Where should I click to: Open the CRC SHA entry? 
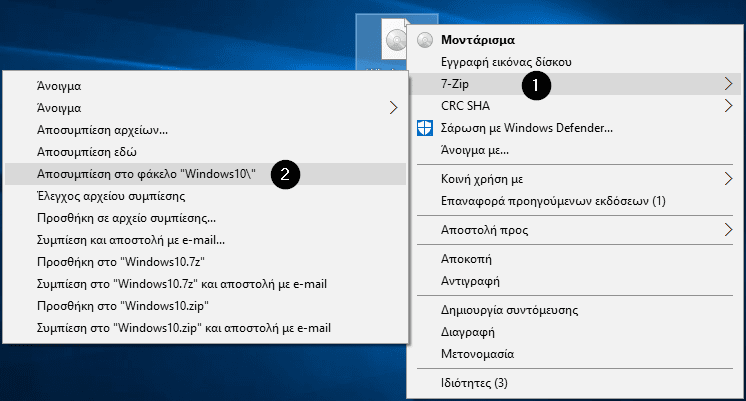573,106
